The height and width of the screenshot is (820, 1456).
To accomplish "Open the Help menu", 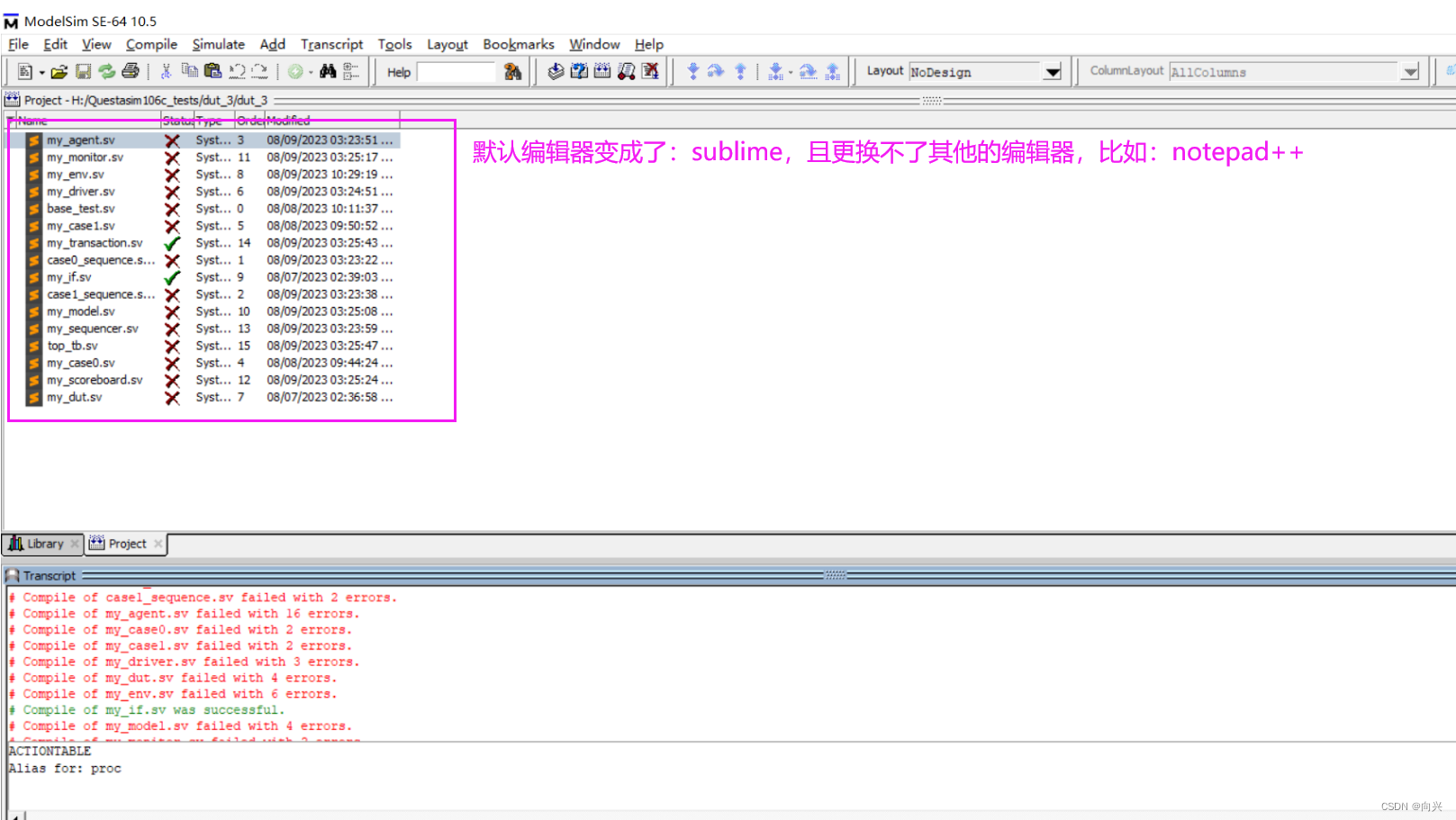I will point(648,44).
